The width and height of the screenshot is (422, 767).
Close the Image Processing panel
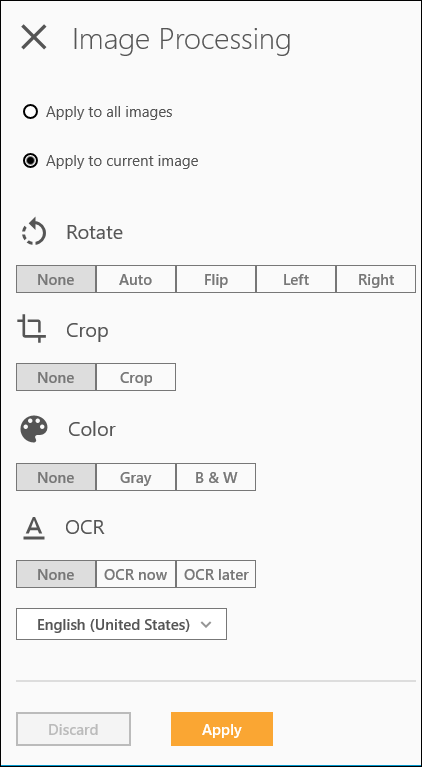click(34, 38)
